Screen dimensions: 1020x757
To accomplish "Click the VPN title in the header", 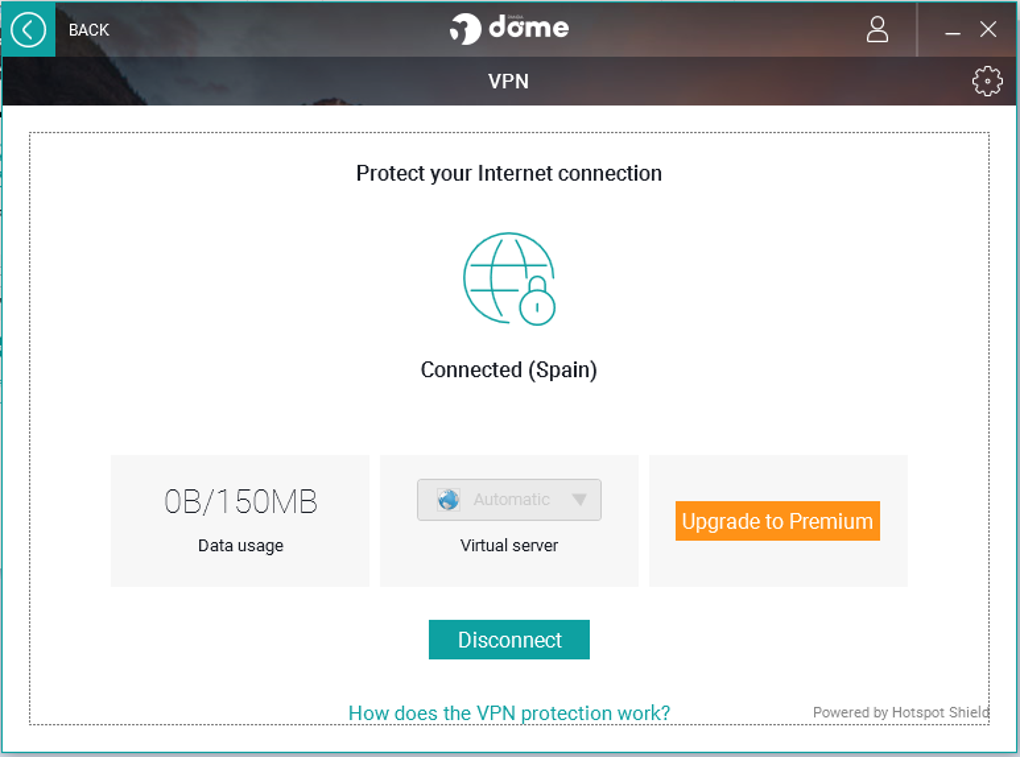I will click(x=508, y=81).
